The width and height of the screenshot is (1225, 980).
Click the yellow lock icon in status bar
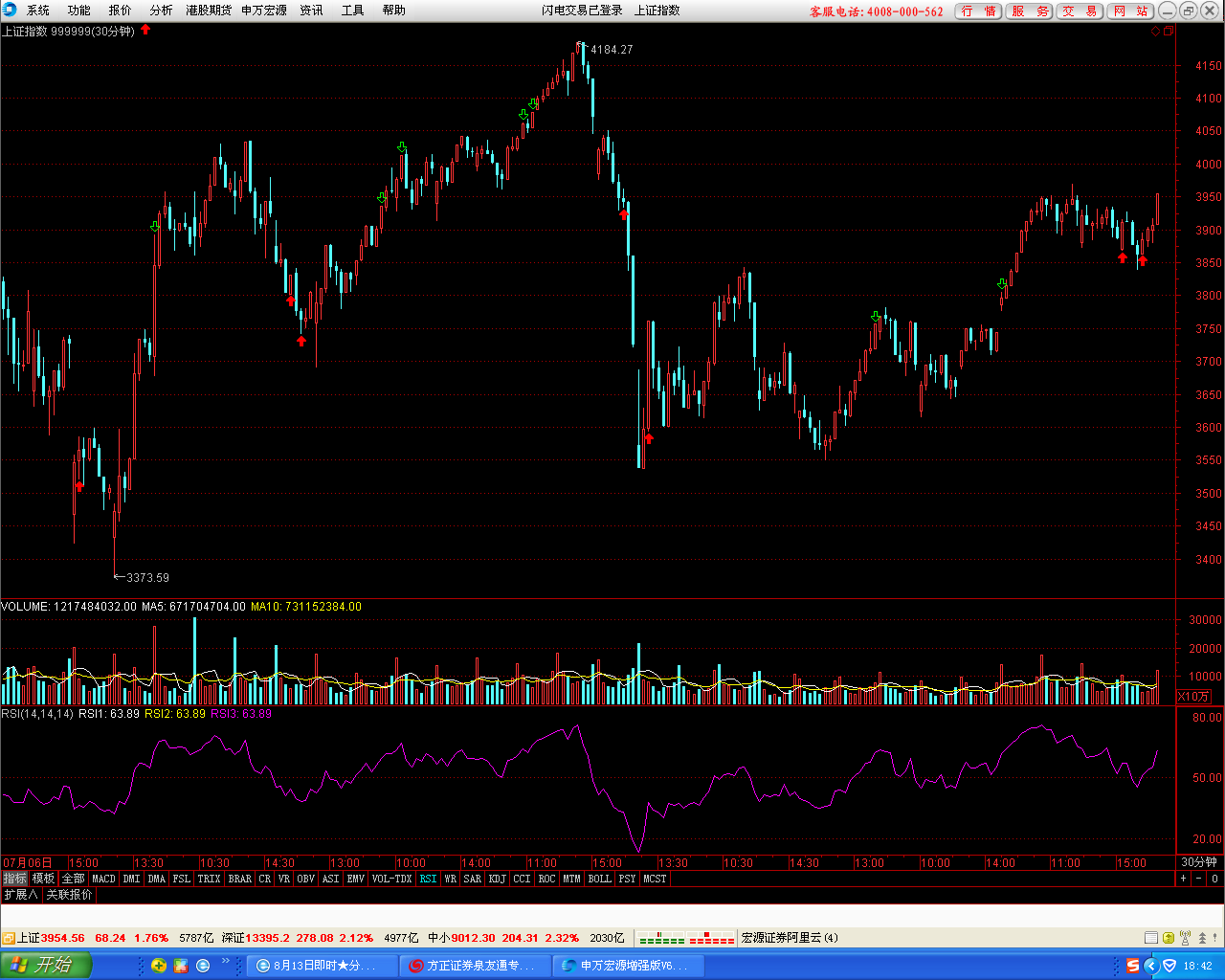click(1169, 938)
